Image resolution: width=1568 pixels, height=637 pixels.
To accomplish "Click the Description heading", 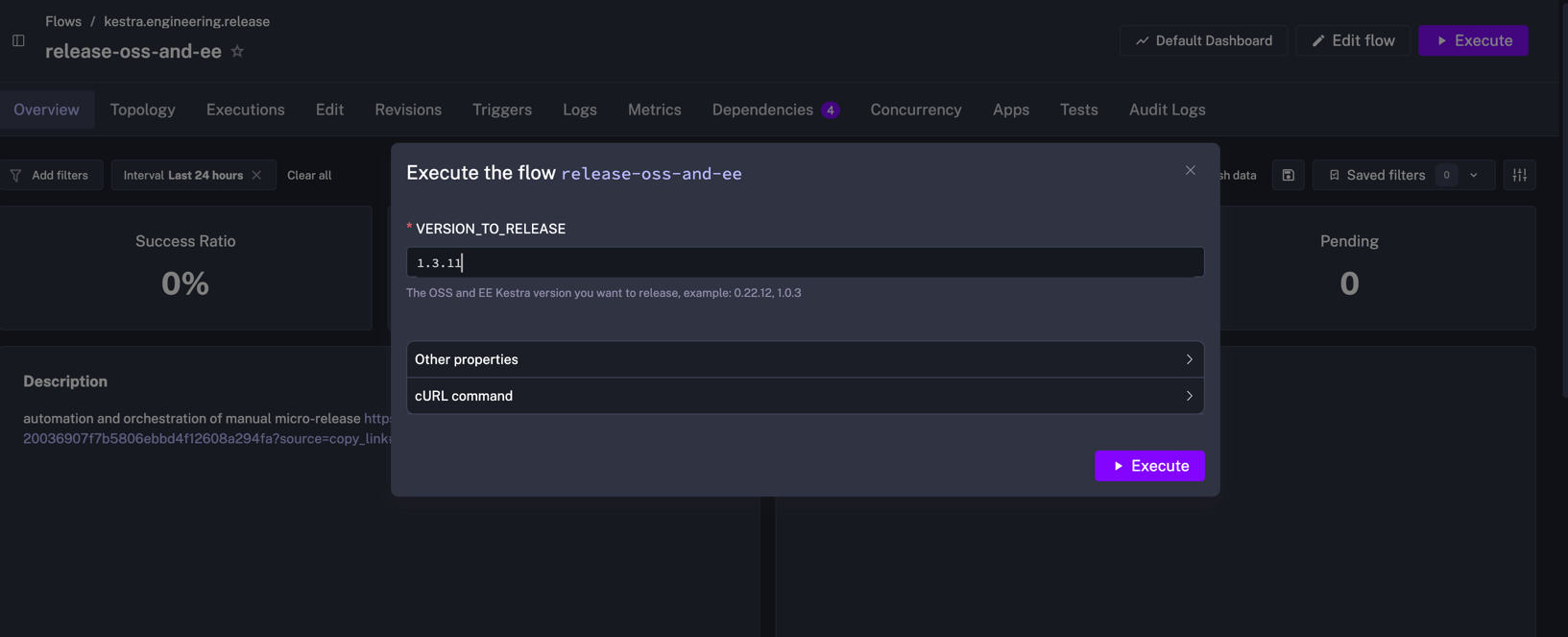I will tap(65, 381).
